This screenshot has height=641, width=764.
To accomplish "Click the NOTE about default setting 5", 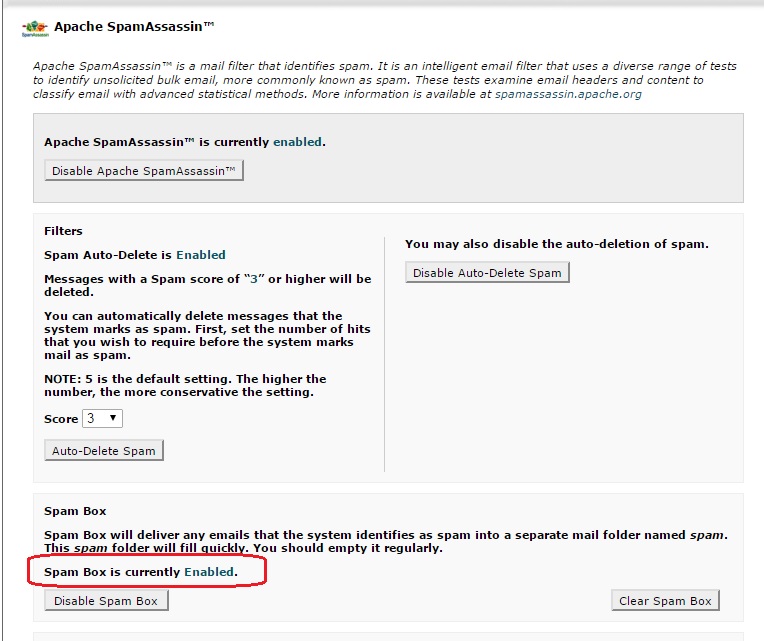I will click(185, 386).
